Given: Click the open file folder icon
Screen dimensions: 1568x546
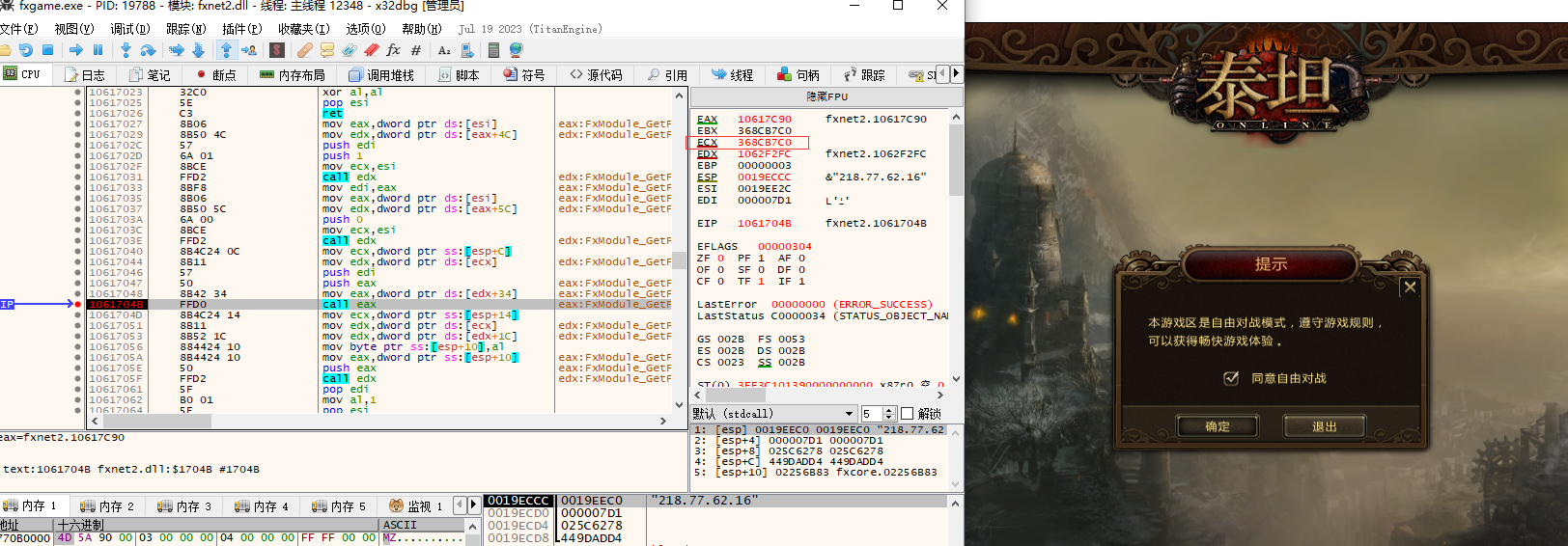Looking at the screenshot, I should 5,50.
